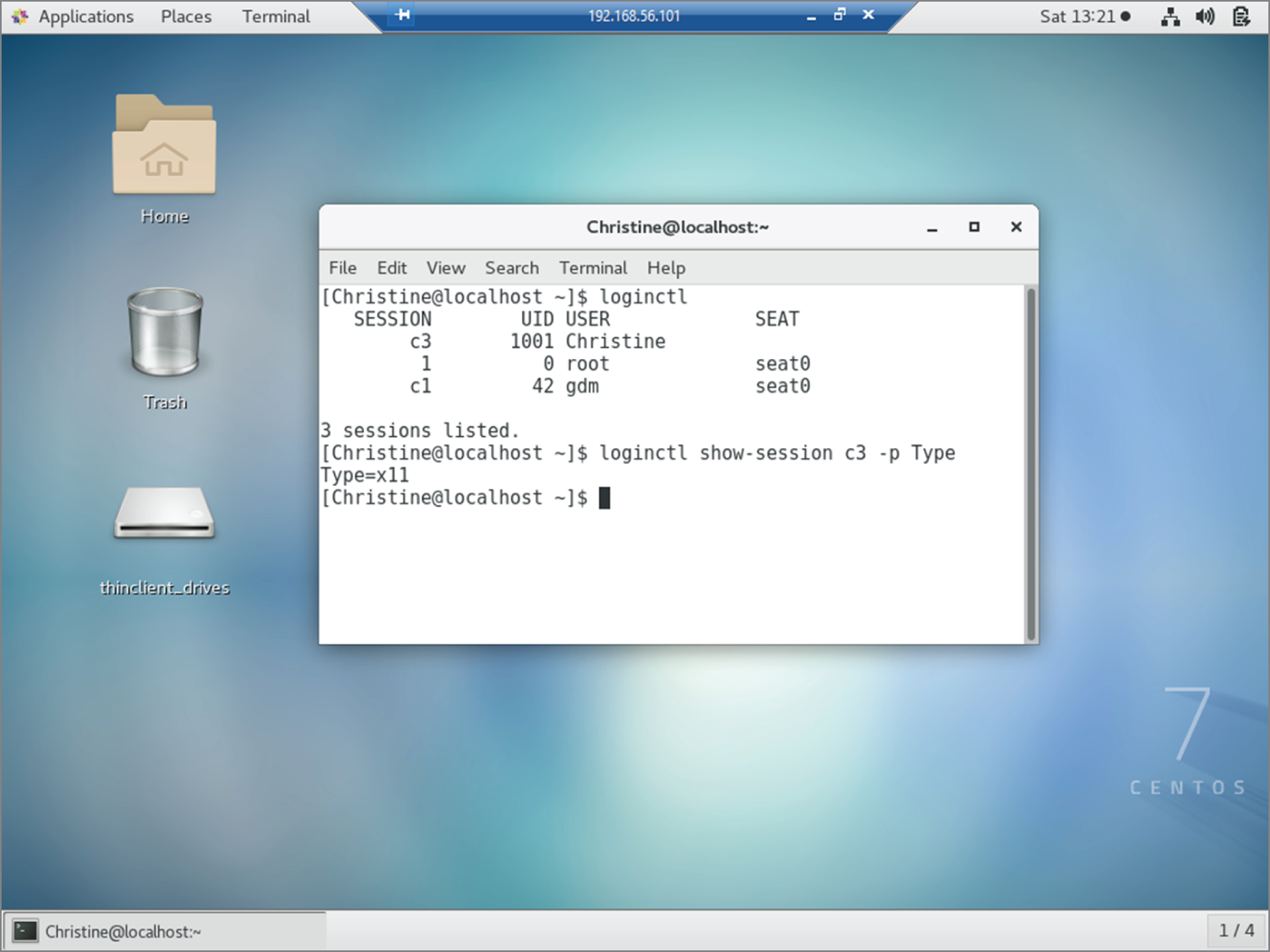This screenshot has width=1270, height=952.
Task: Open the 1 / 4 workspace switcher
Action: pos(1236,931)
